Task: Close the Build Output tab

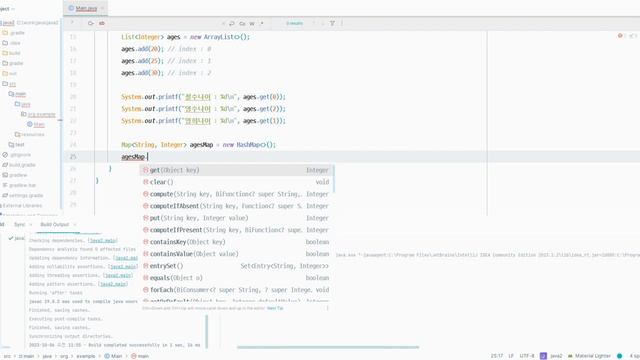Action: (74, 224)
